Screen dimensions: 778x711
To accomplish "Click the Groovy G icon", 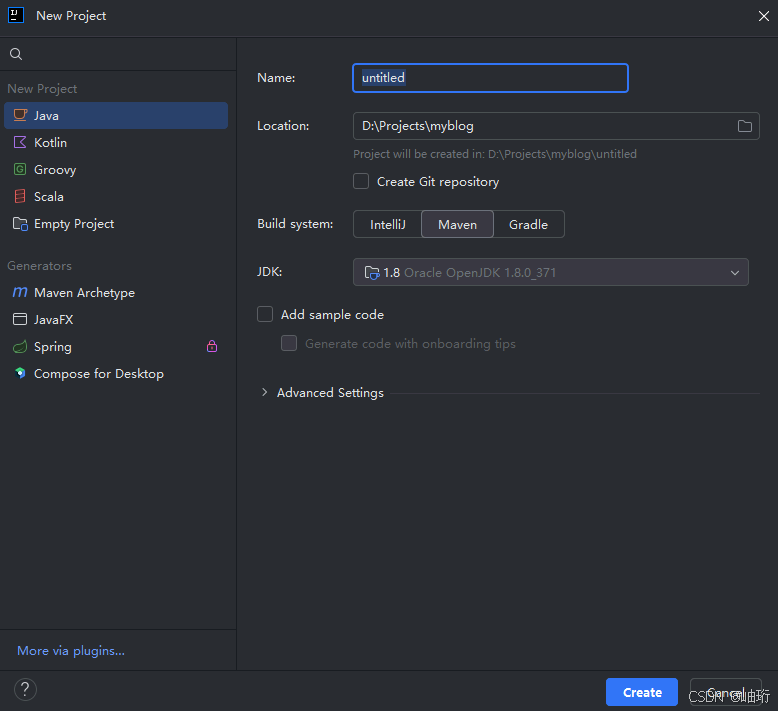I will [20, 169].
